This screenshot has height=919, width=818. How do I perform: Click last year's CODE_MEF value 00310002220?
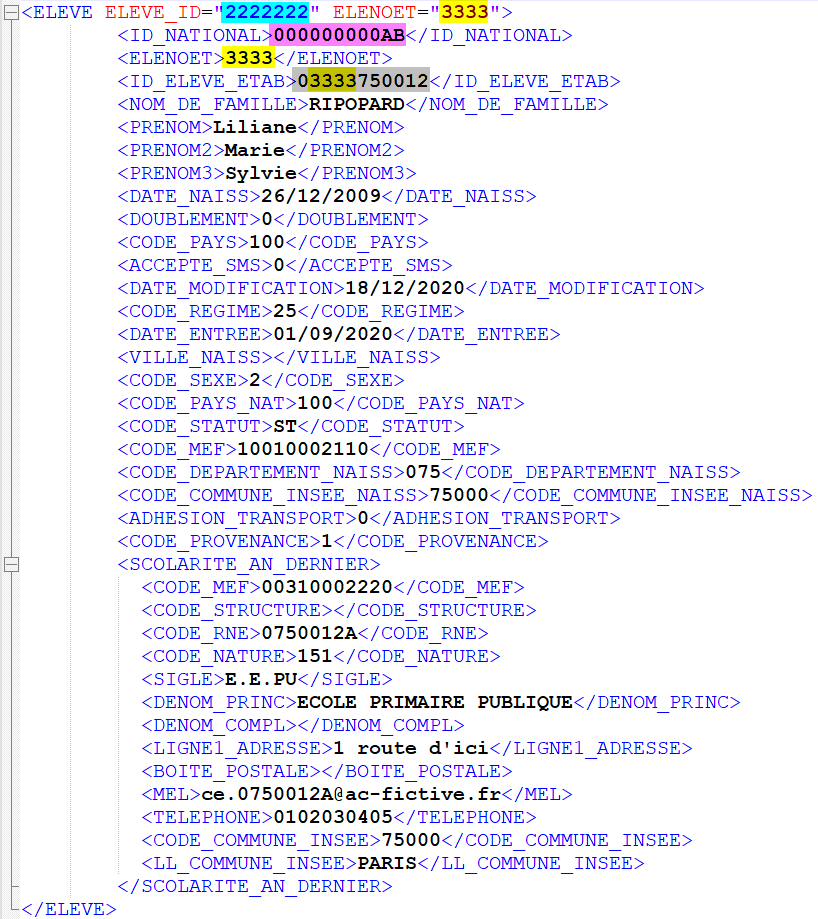(327, 587)
